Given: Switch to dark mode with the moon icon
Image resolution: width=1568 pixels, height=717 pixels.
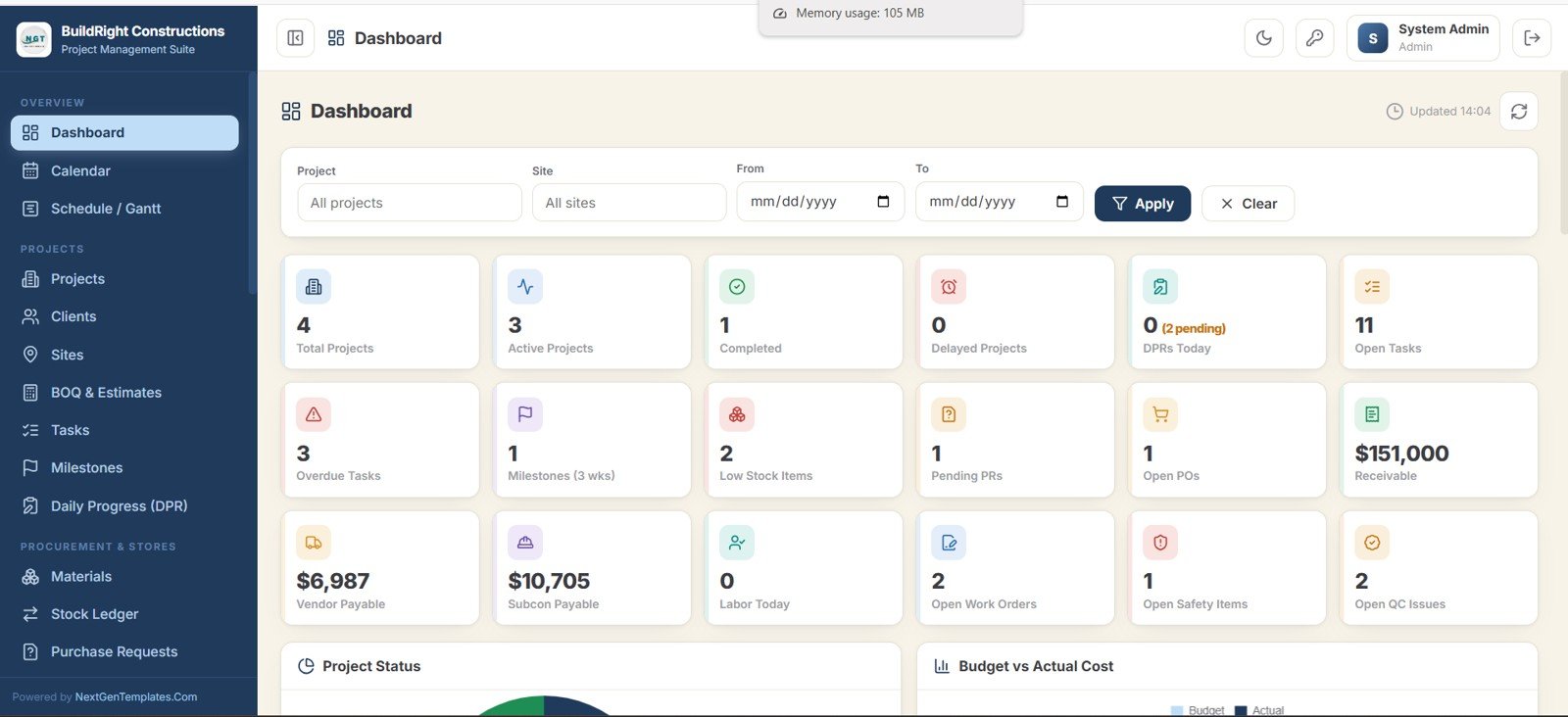Looking at the screenshot, I should 1264,38.
